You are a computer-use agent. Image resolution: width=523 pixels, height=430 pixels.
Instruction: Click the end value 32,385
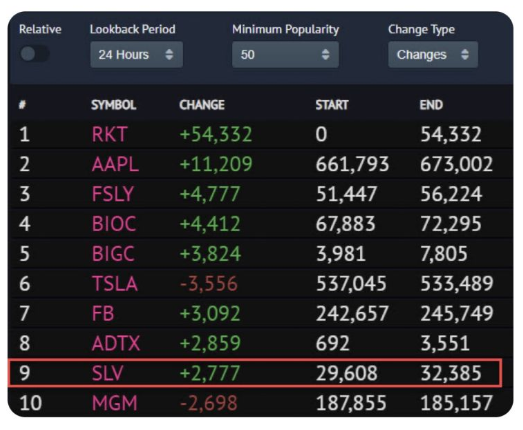tap(451, 373)
